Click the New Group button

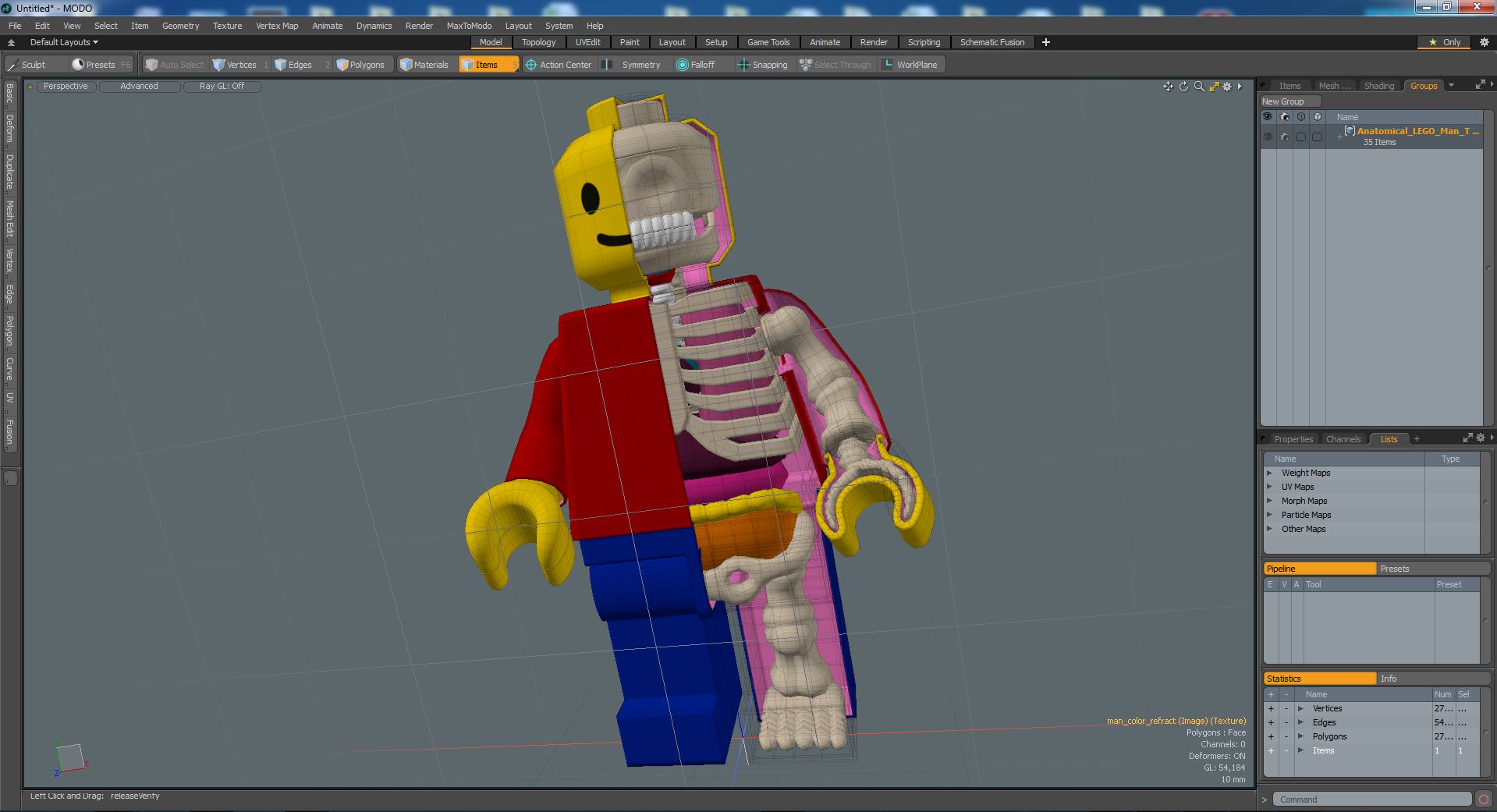1289,101
